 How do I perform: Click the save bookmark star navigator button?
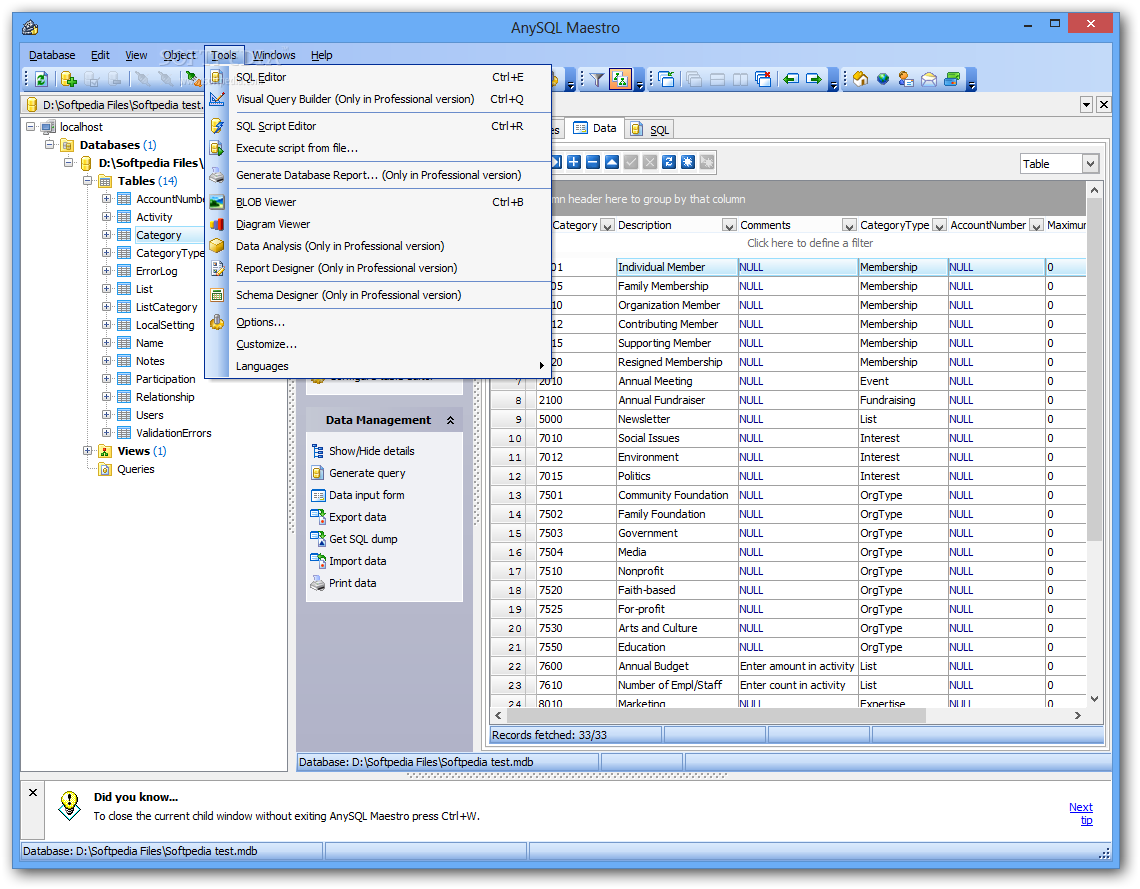pos(688,162)
